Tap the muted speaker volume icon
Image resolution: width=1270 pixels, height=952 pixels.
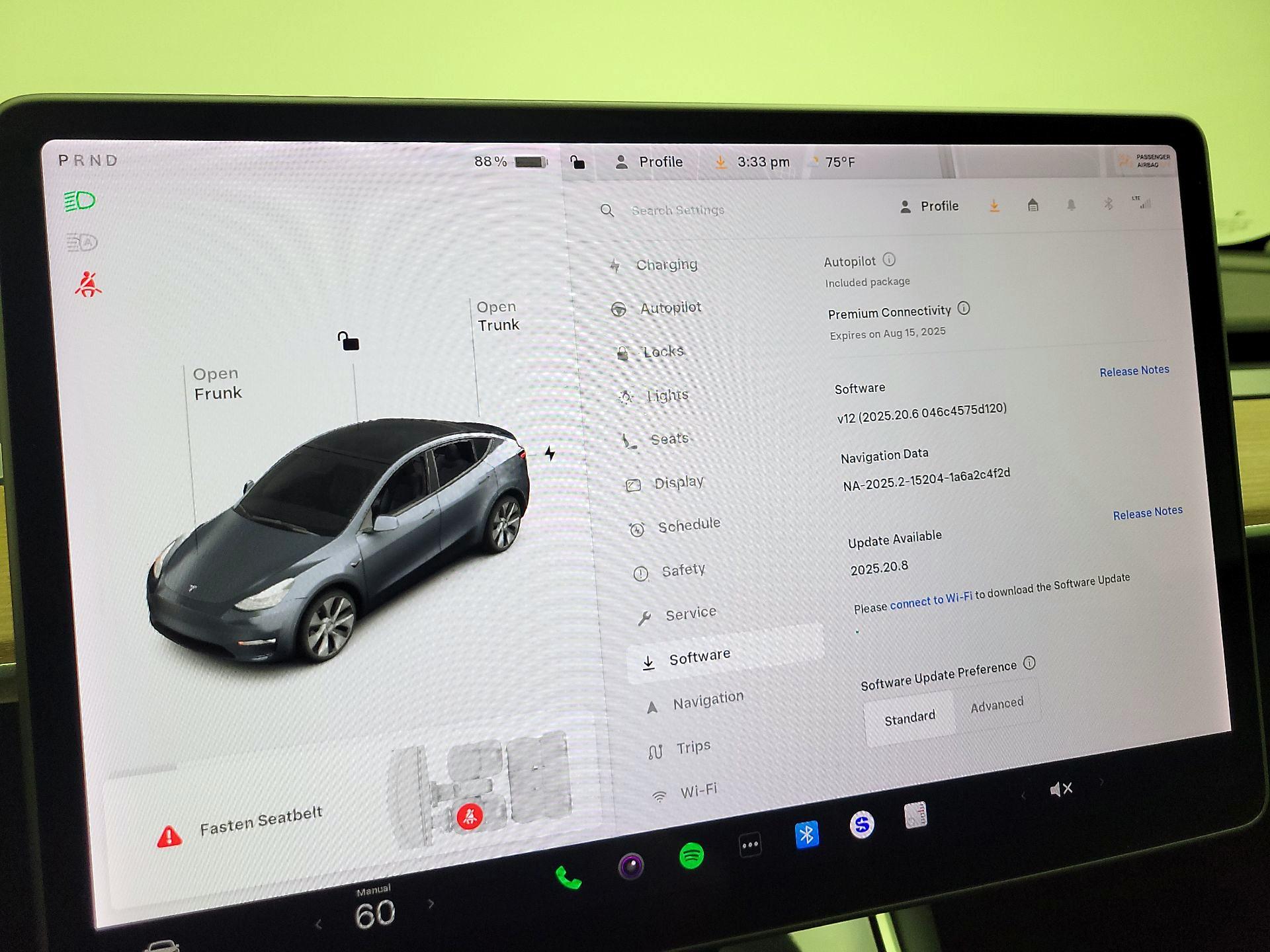pos(1061,789)
